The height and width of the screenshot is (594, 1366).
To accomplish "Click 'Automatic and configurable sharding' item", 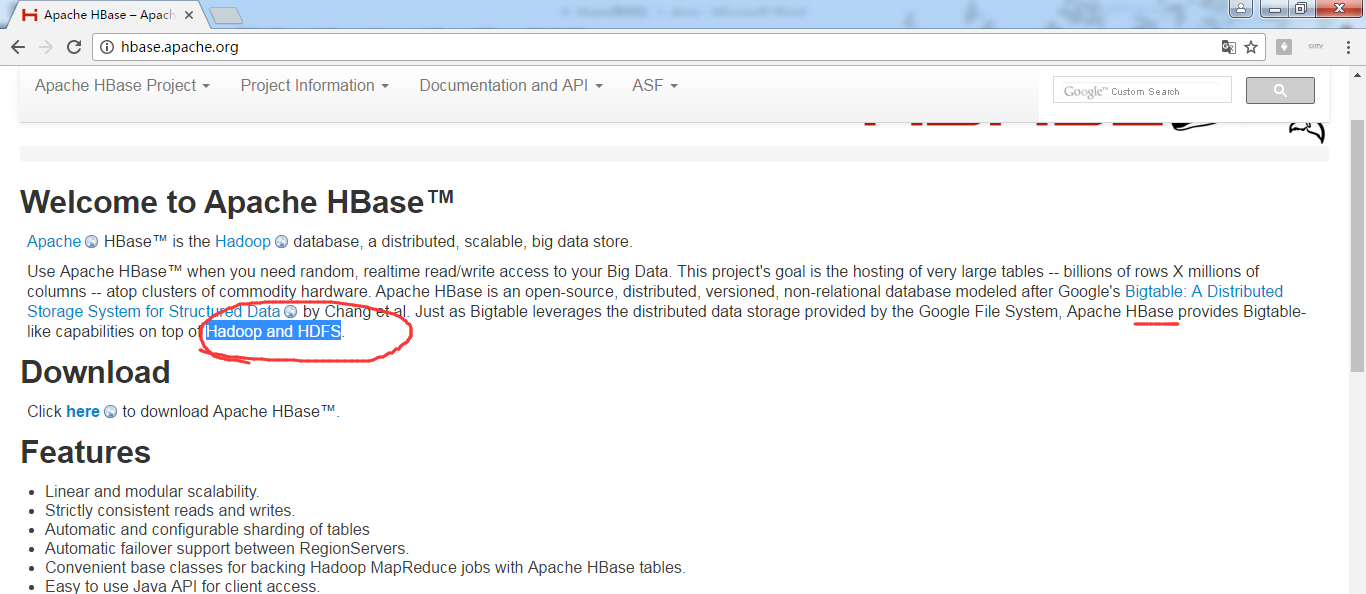I will point(207,529).
